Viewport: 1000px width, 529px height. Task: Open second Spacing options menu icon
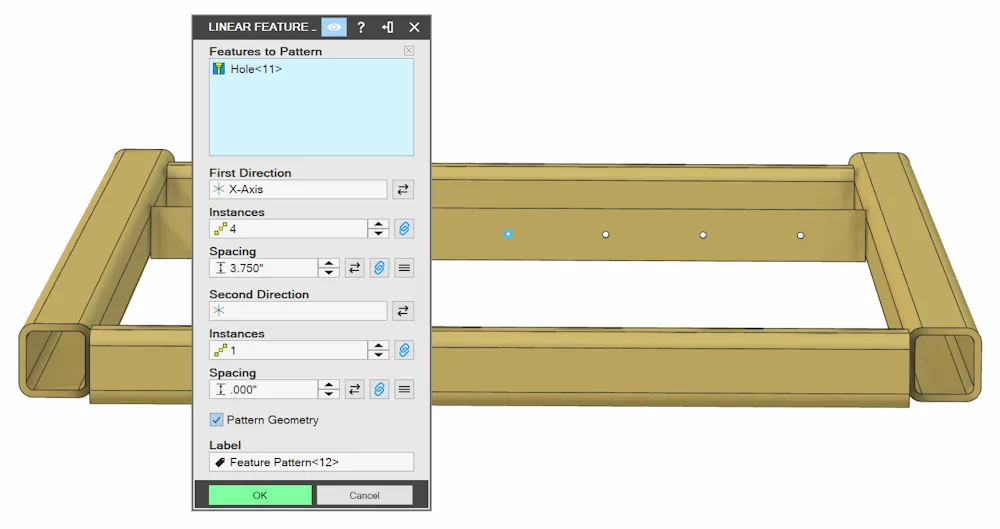404,389
